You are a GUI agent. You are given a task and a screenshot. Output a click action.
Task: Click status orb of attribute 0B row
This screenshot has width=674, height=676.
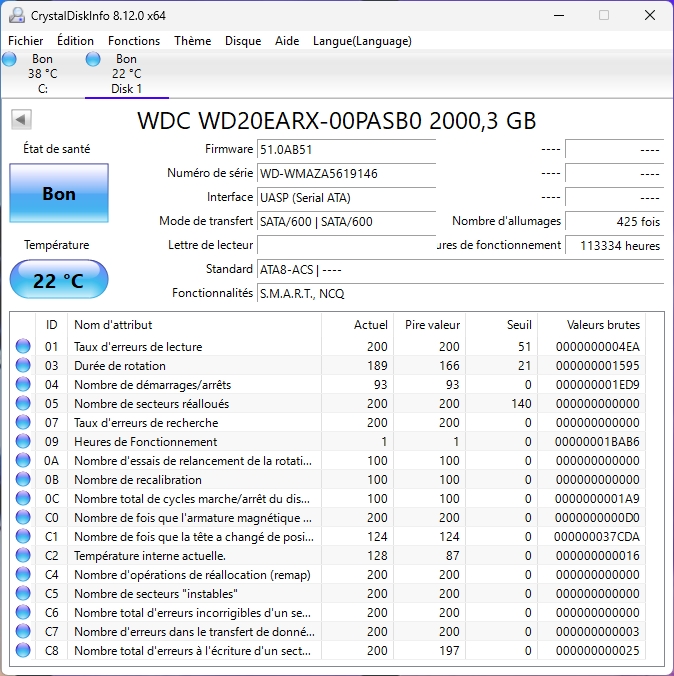pos(23,479)
